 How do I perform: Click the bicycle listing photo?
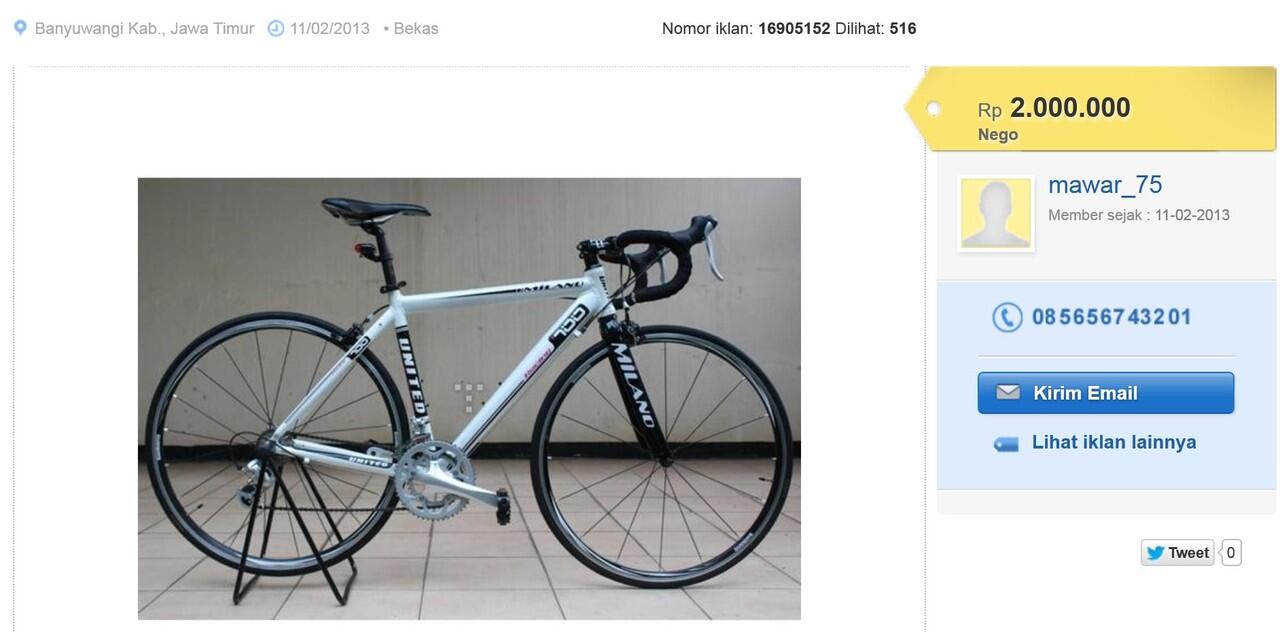coord(469,398)
